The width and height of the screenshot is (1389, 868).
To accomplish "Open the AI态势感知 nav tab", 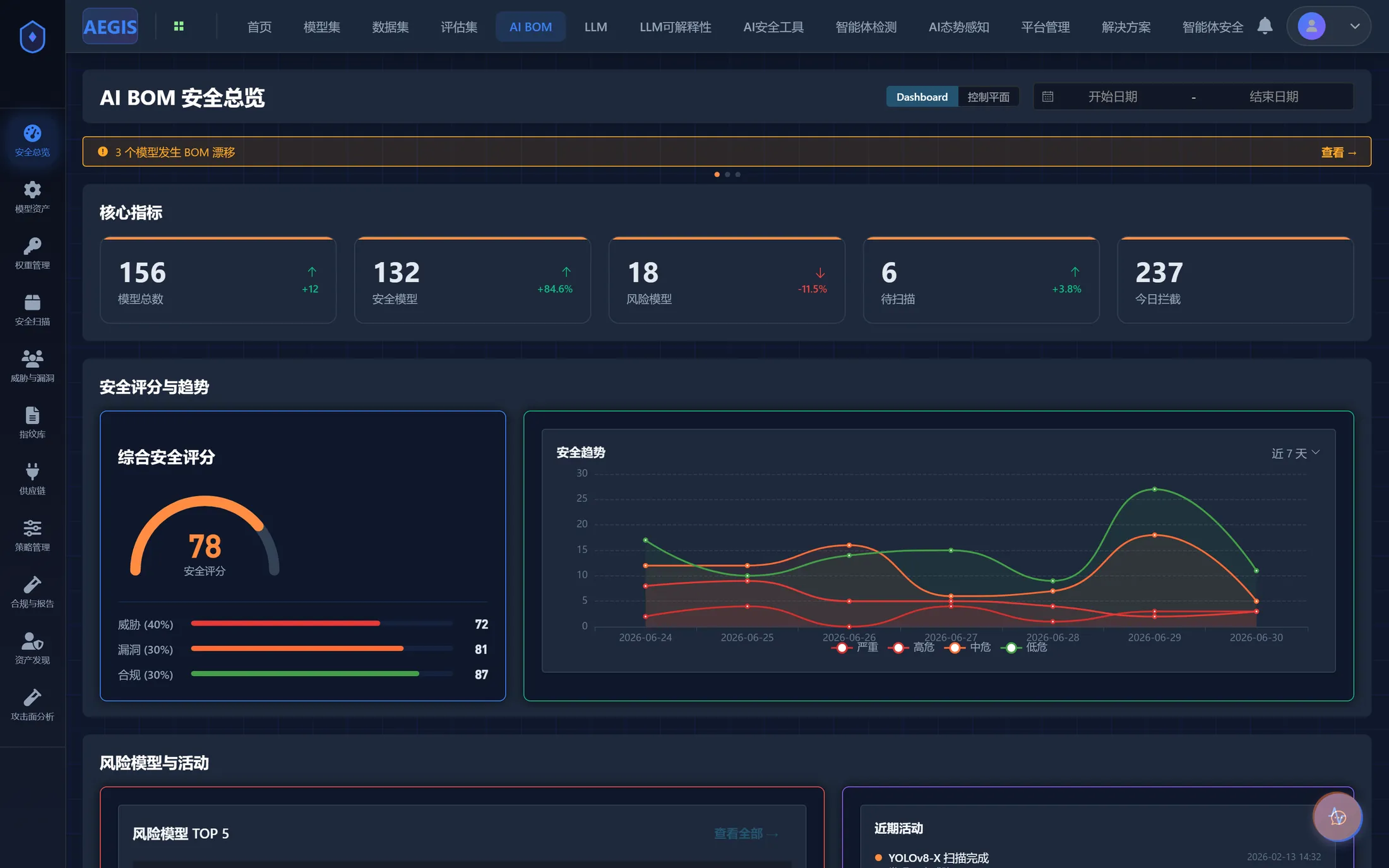I will 958,27.
